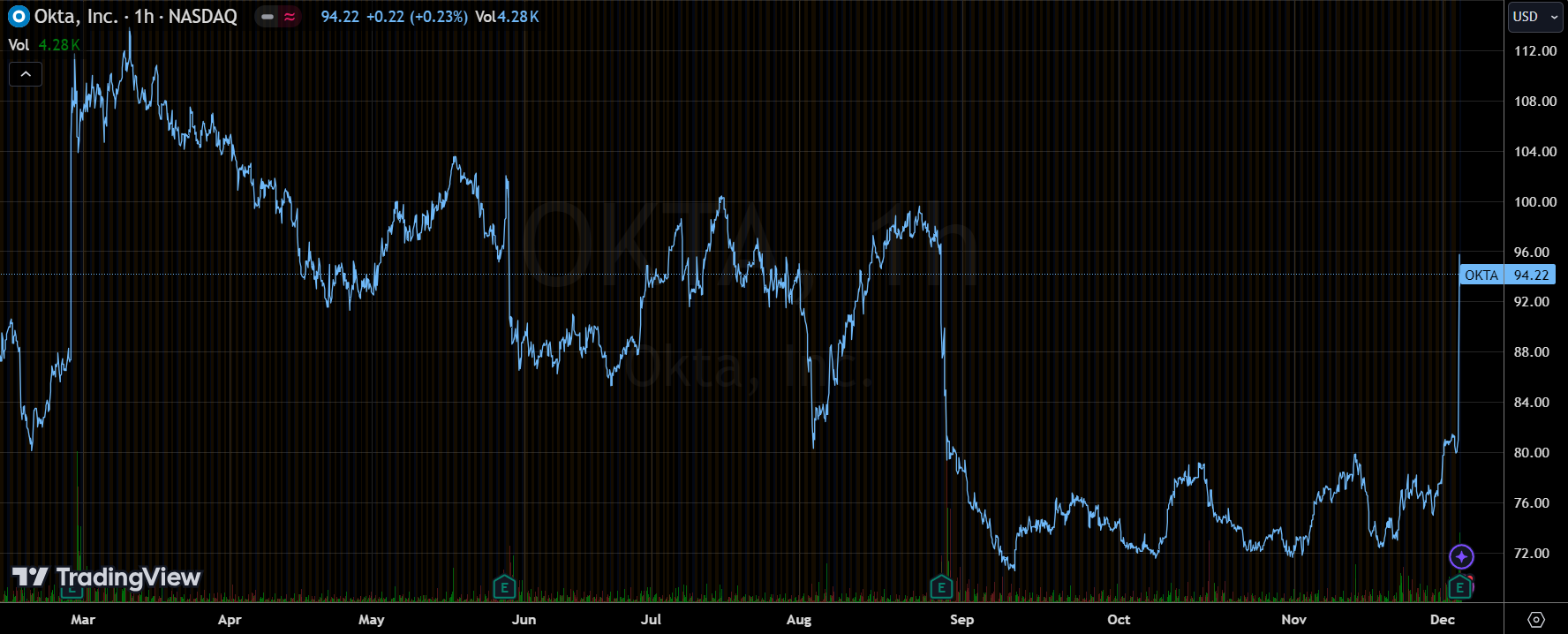Click the Apr label on the time axis
1568x634 pixels.
tap(230, 620)
